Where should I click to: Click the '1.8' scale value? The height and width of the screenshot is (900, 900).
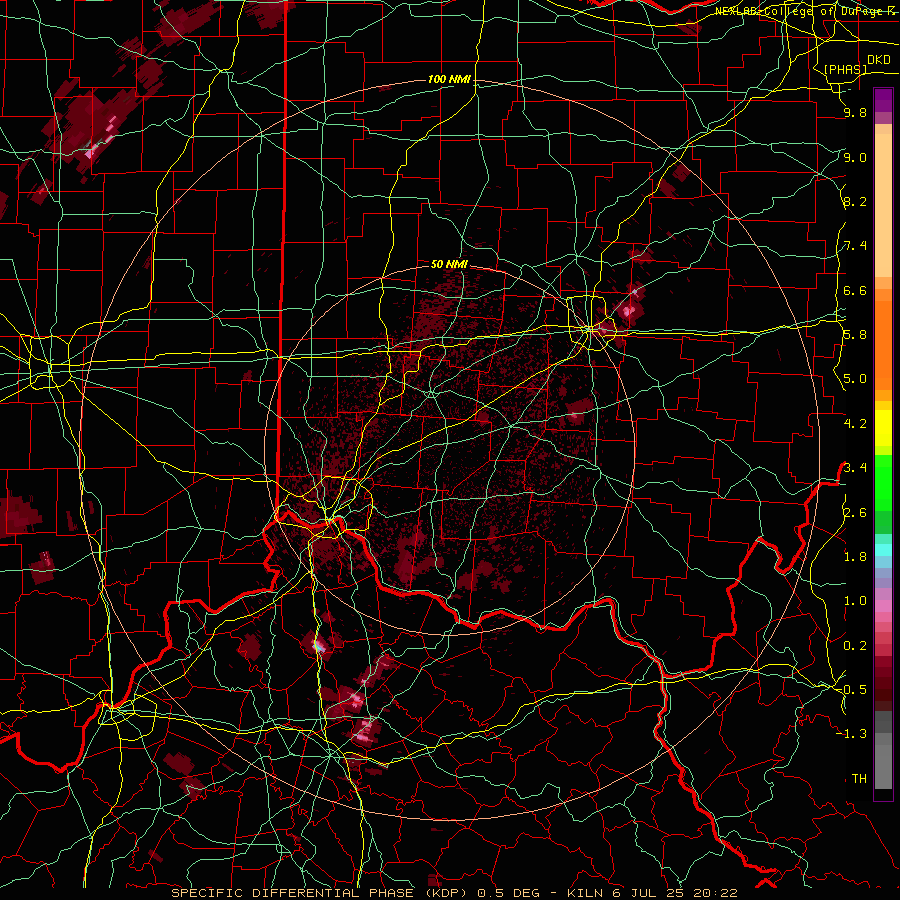(x=855, y=557)
